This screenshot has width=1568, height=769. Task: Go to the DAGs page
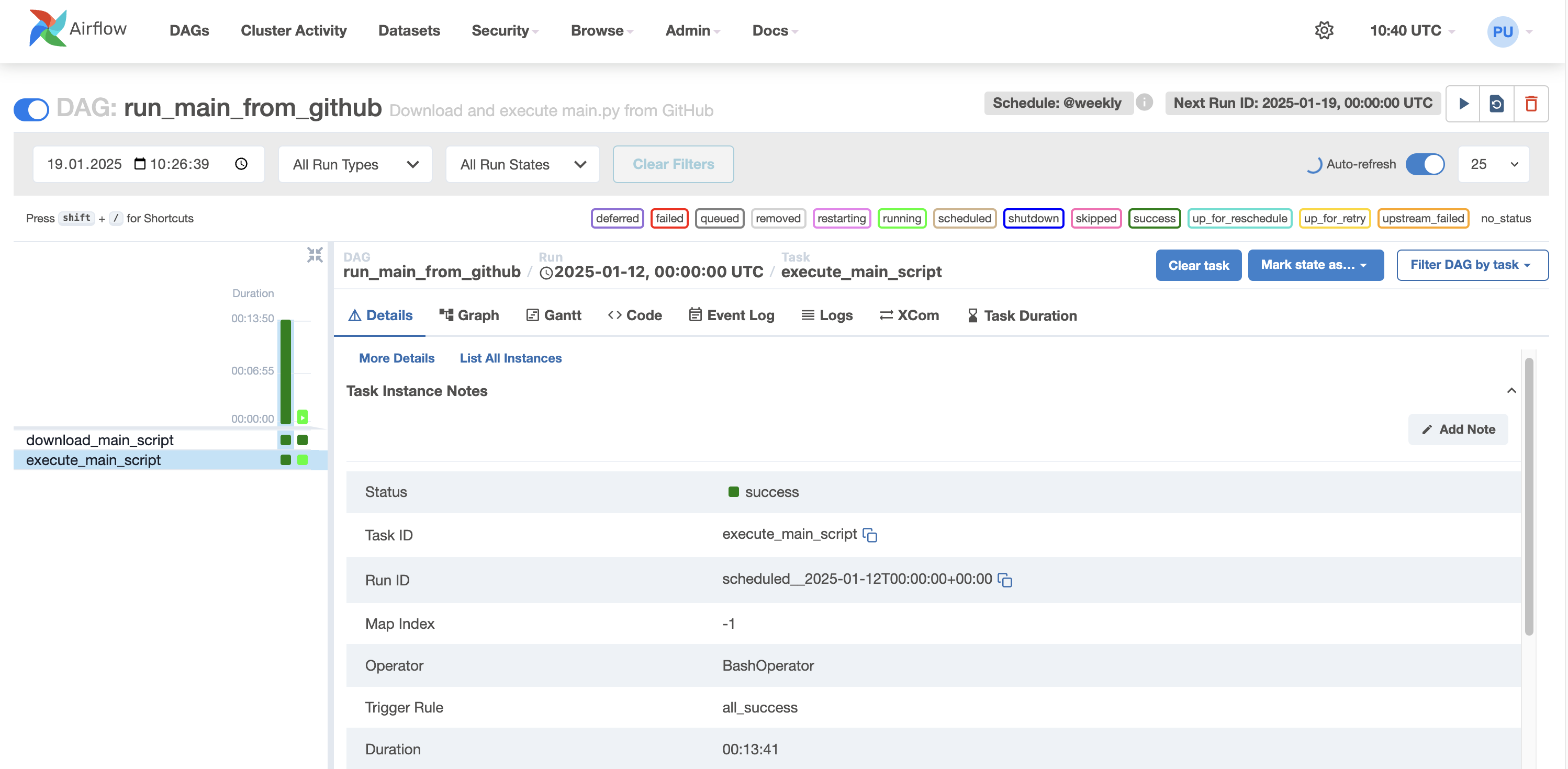[x=189, y=30]
